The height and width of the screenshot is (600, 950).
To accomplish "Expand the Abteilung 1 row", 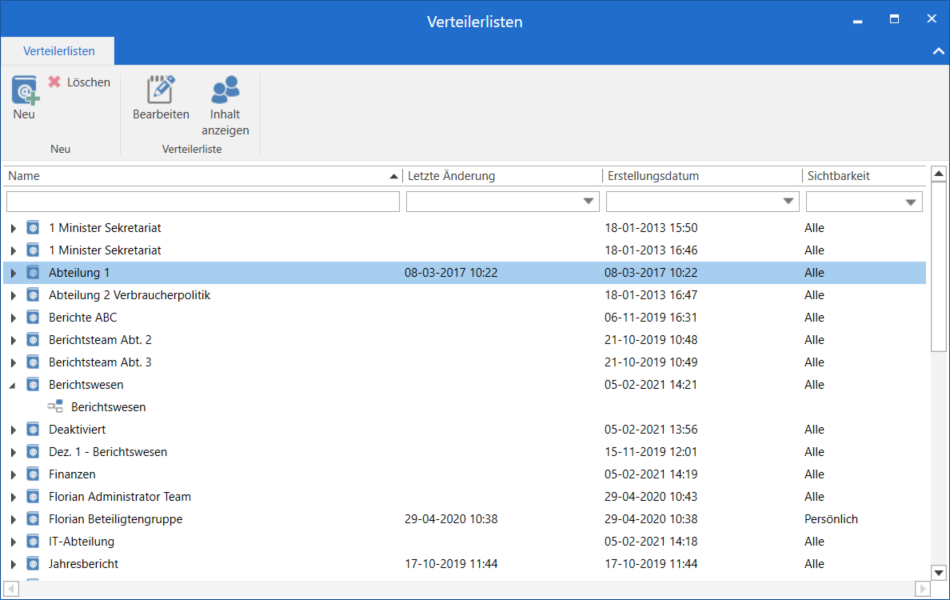I will [x=13, y=273].
